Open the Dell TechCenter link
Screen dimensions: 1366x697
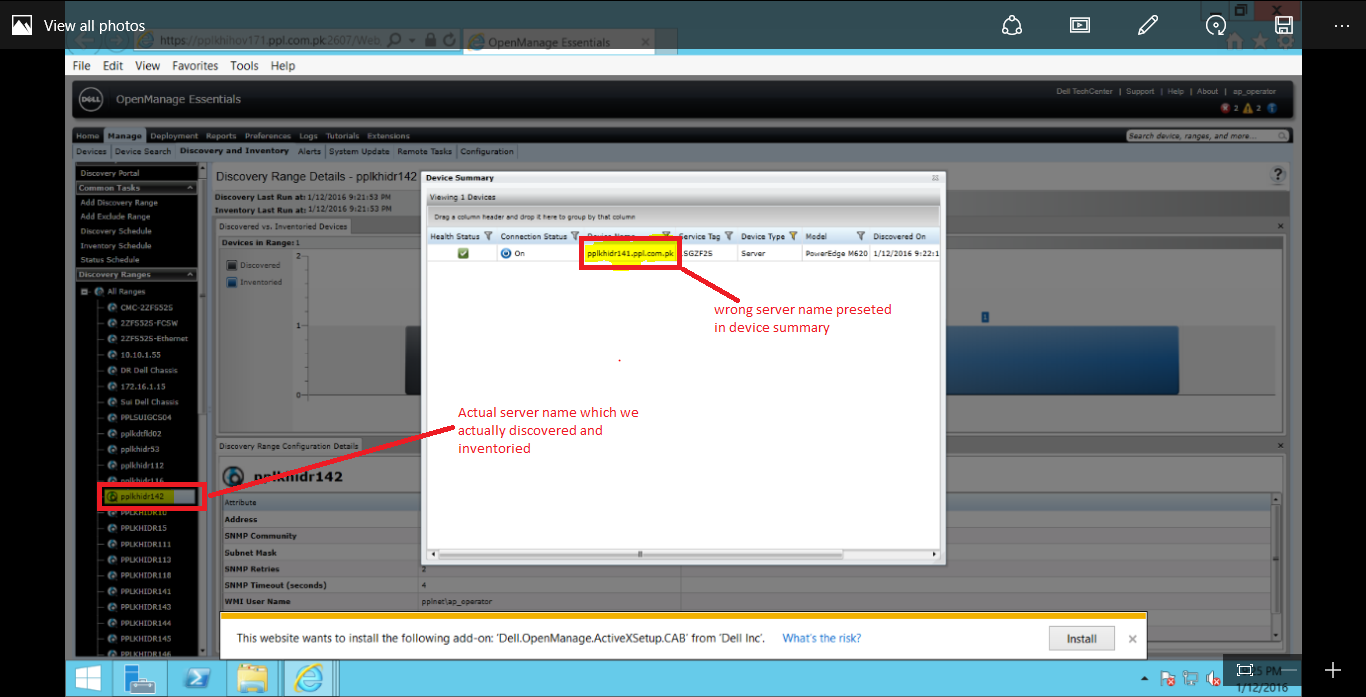click(1084, 92)
